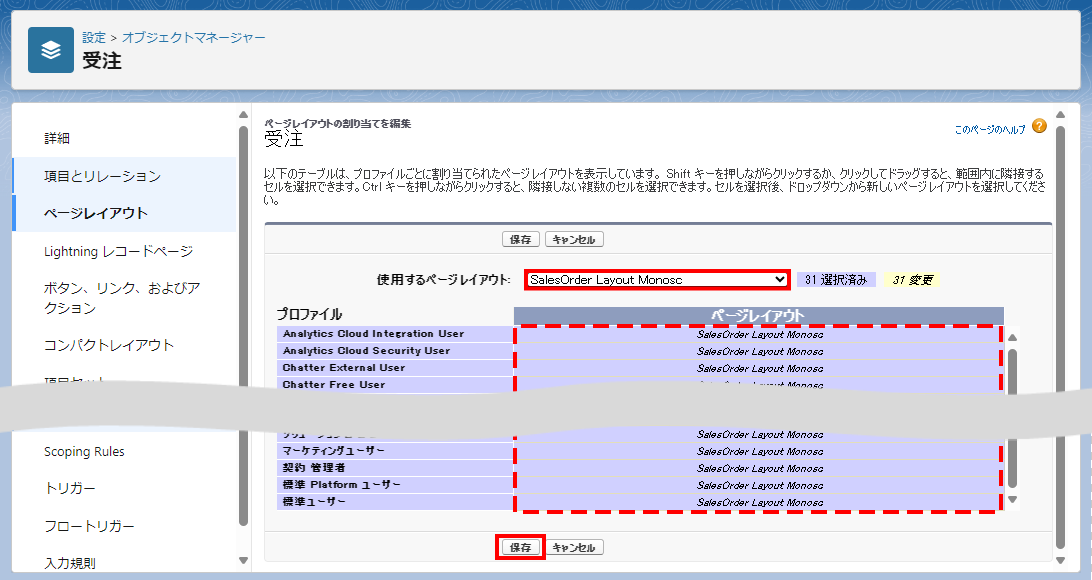Click the top 保存 button
1092x580 pixels.
click(520, 240)
